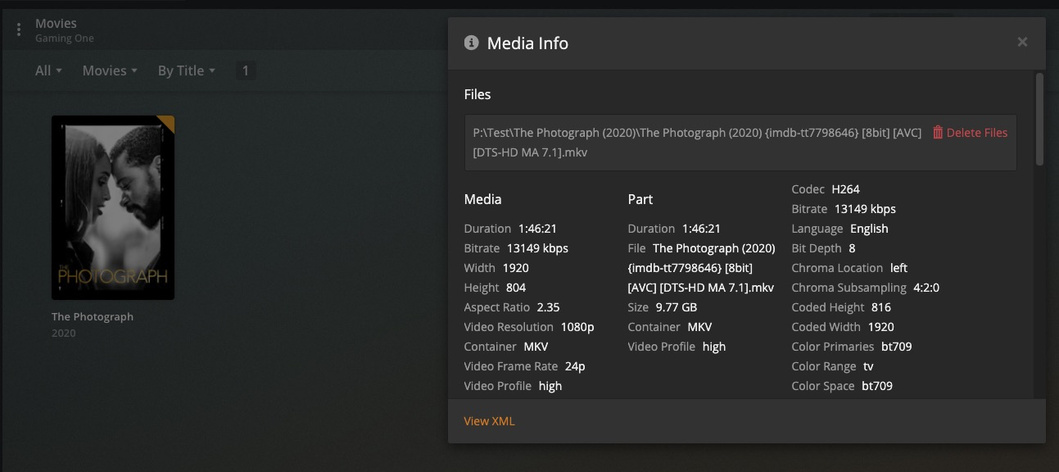This screenshot has width=1059, height=472.
Task: Click the Files section heading
Action: 478,95
